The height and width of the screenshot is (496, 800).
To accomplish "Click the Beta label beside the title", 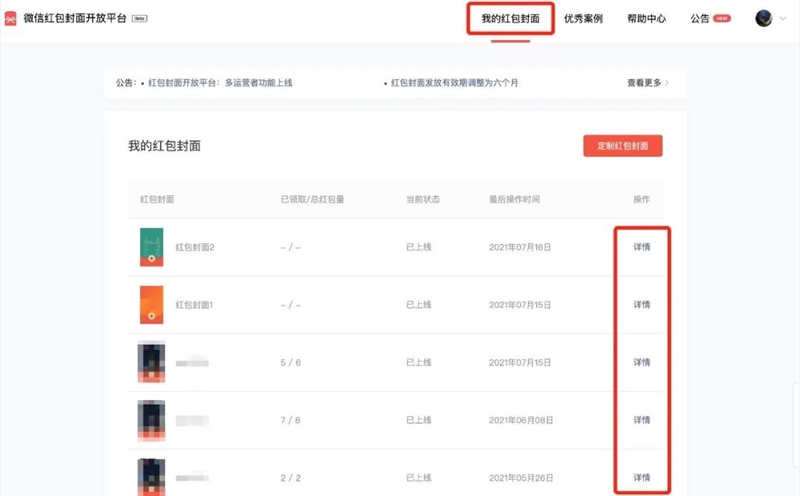I will point(139,18).
